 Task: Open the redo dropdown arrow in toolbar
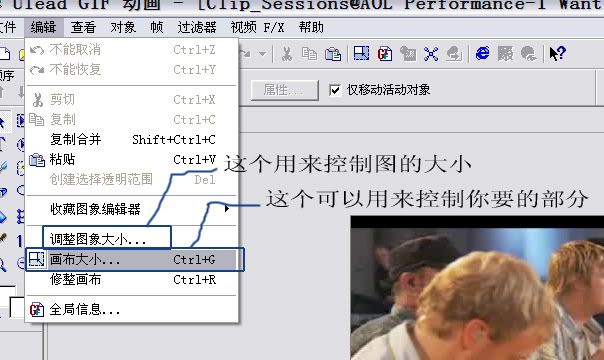coord(262,54)
